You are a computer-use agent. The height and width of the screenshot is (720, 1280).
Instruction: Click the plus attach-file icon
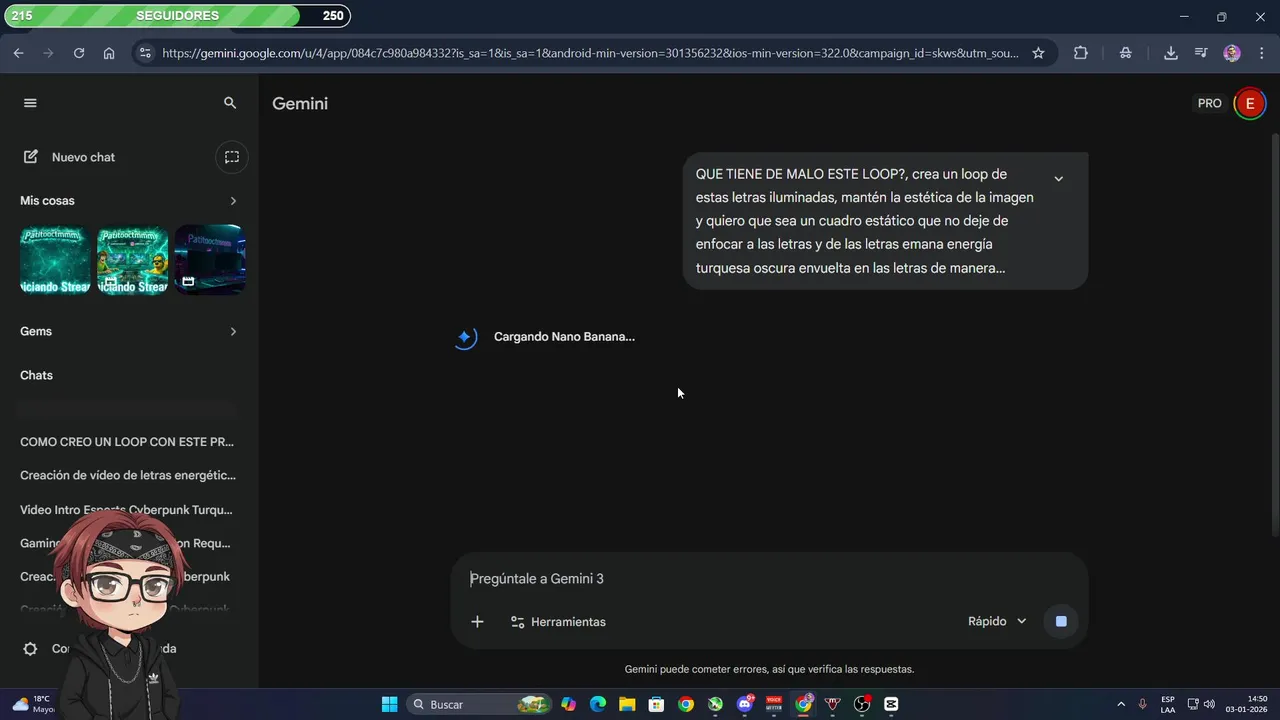point(477,622)
